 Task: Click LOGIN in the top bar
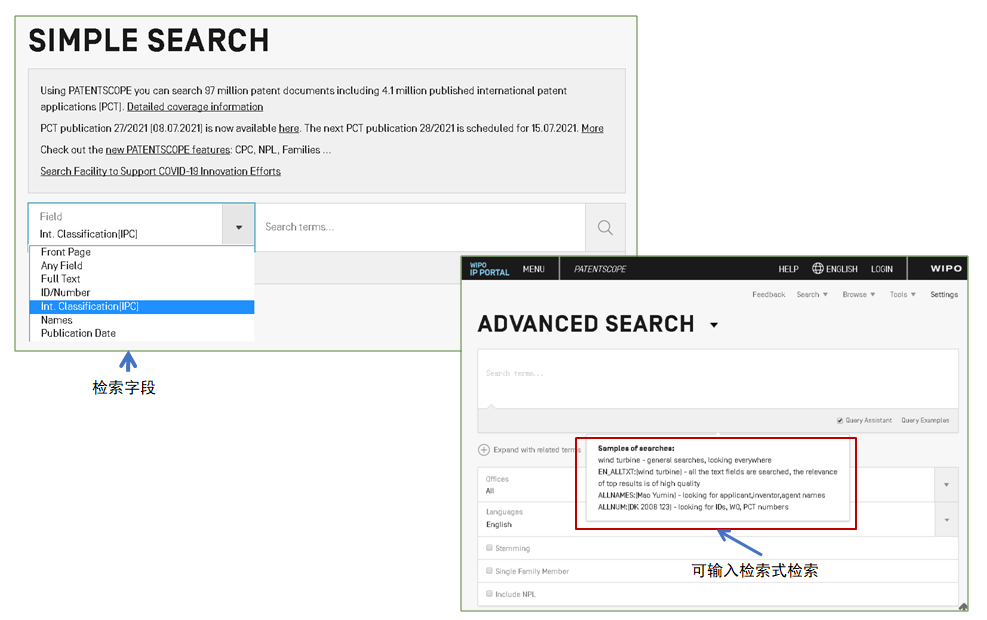point(881,269)
